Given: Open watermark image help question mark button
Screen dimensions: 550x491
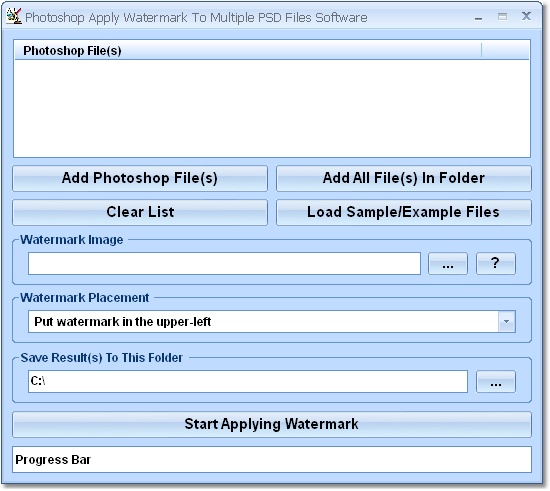Looking at the screenshot, I should (x=495, y=263).
